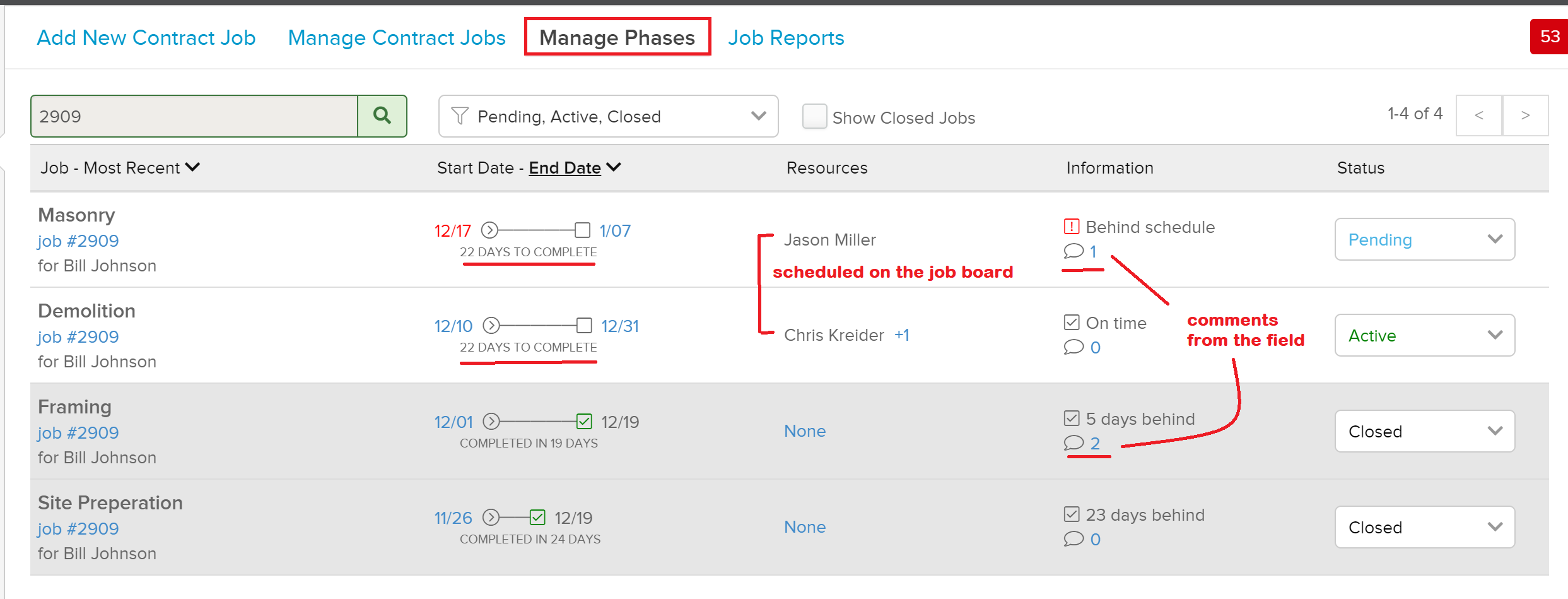Click the filter funnel icon in the status filter
Image resolution: width=1568 pixels, height=599 pixels.
459,116
